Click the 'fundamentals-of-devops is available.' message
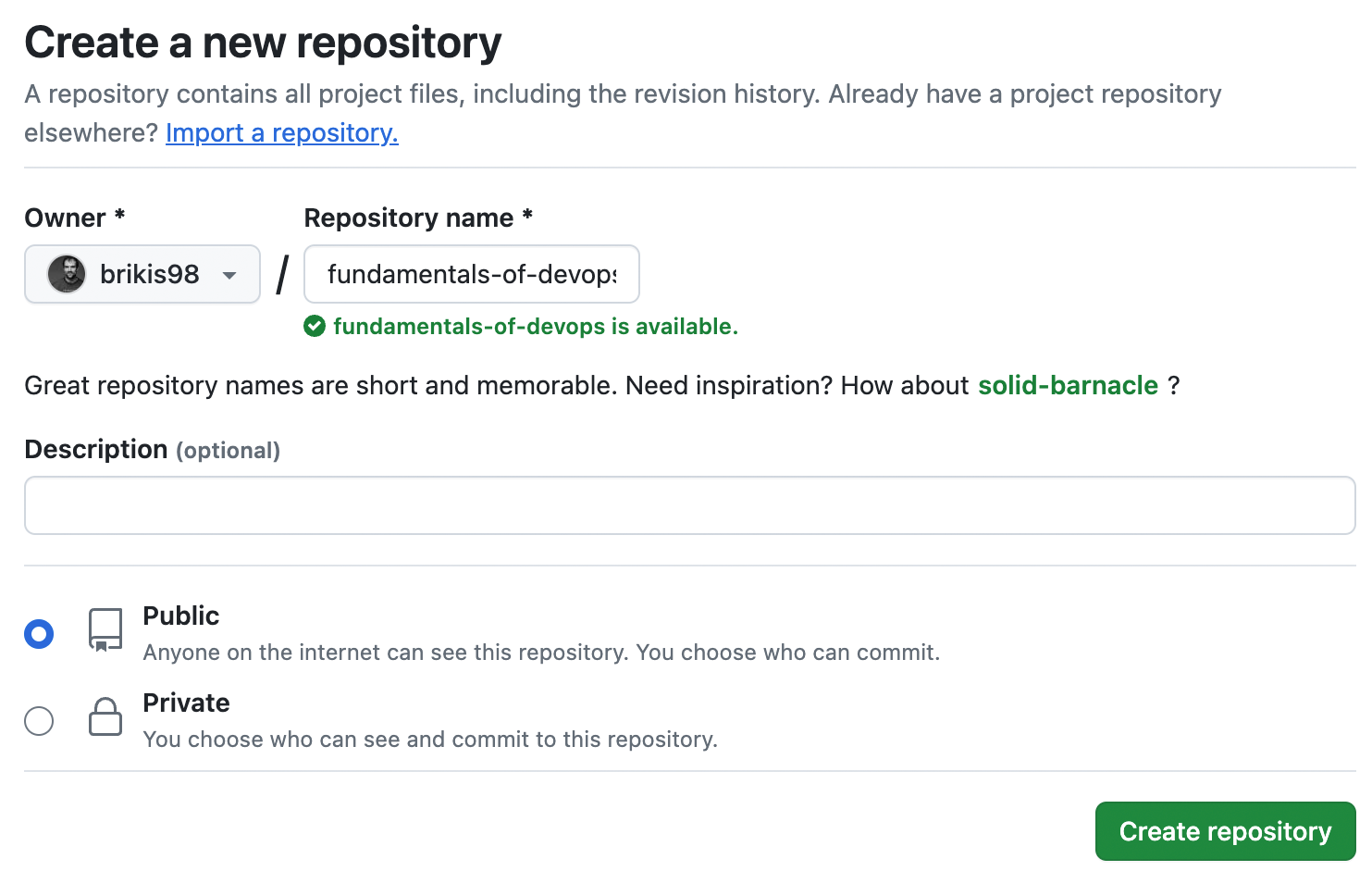The height and width of the screenshot is (871, 1372). [x=536, y=326]
